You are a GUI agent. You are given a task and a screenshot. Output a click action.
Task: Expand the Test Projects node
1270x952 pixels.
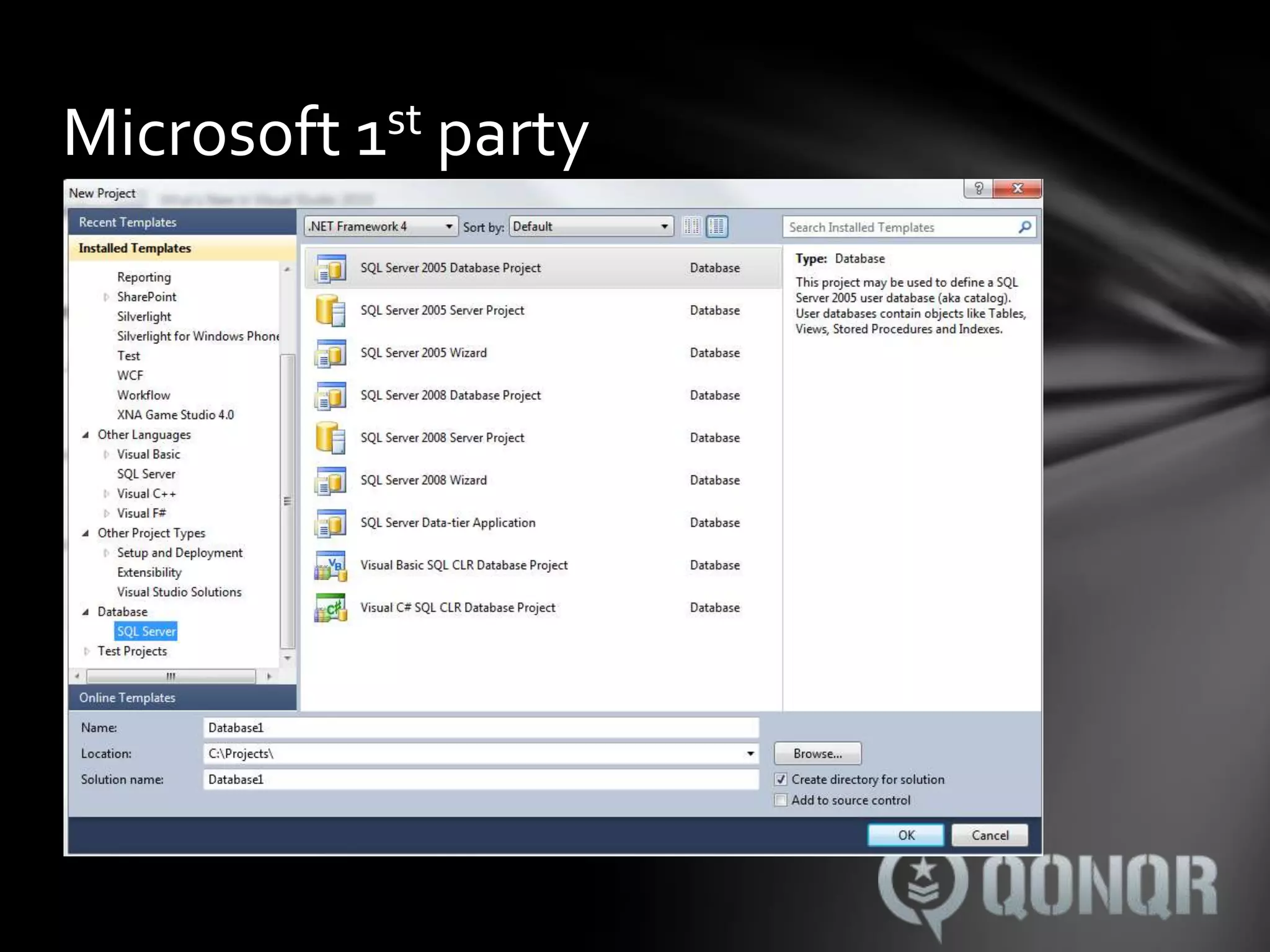tap(87, 651)
